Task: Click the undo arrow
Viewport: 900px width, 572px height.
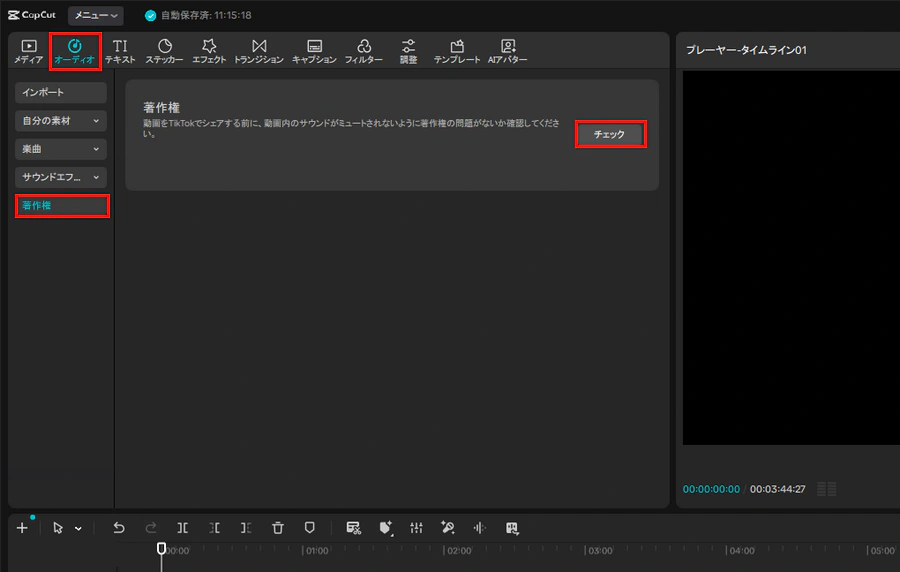Action: pos(119,528)
